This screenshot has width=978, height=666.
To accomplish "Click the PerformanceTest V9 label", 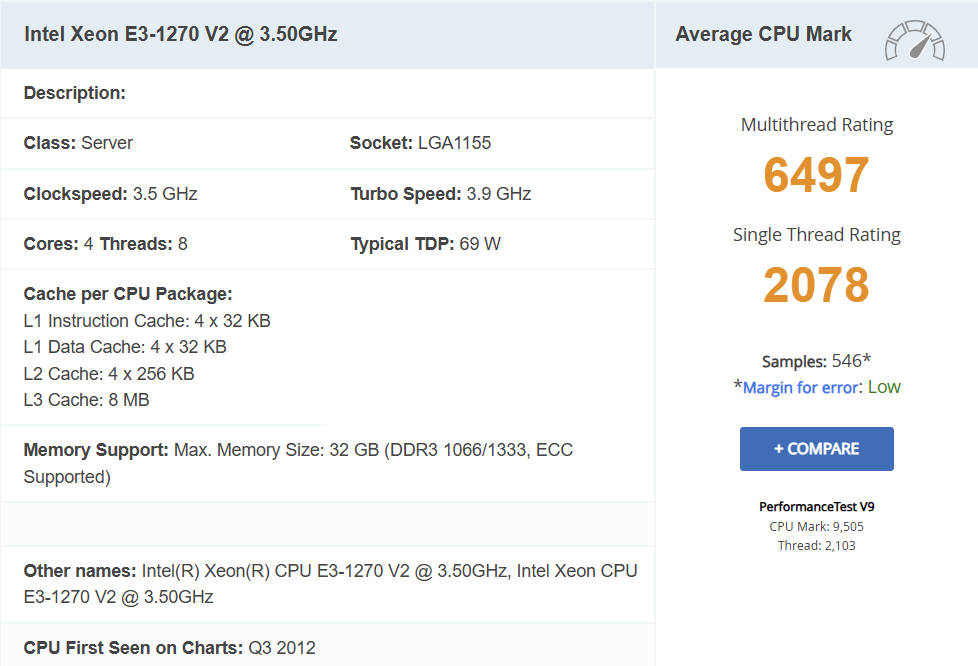I will click(816, 506).
